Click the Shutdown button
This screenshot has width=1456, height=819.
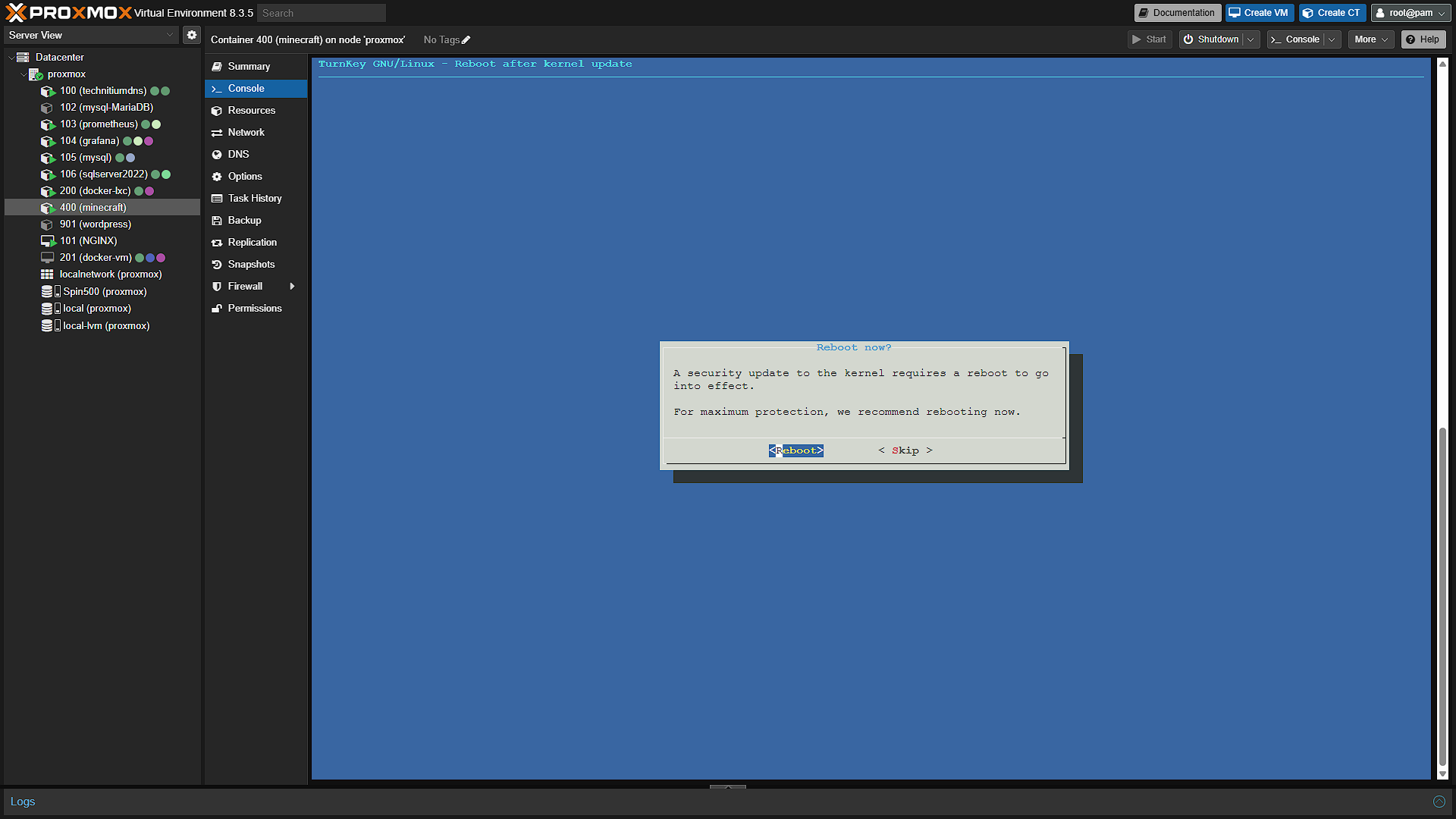click(x=1212, y=39)
